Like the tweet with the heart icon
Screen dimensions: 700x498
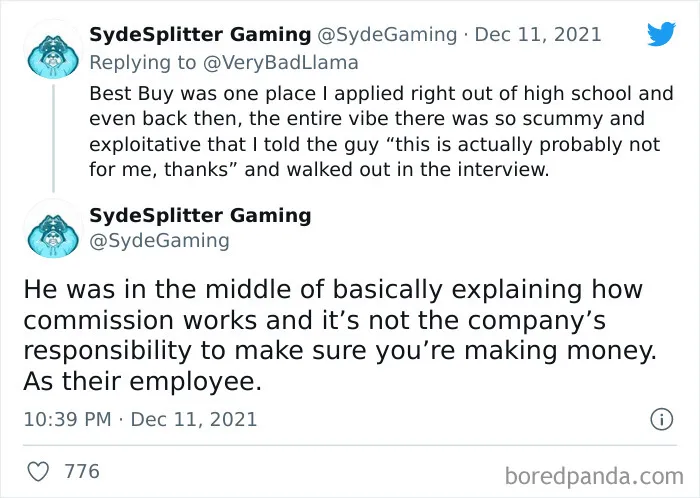(x=38, y=472)
